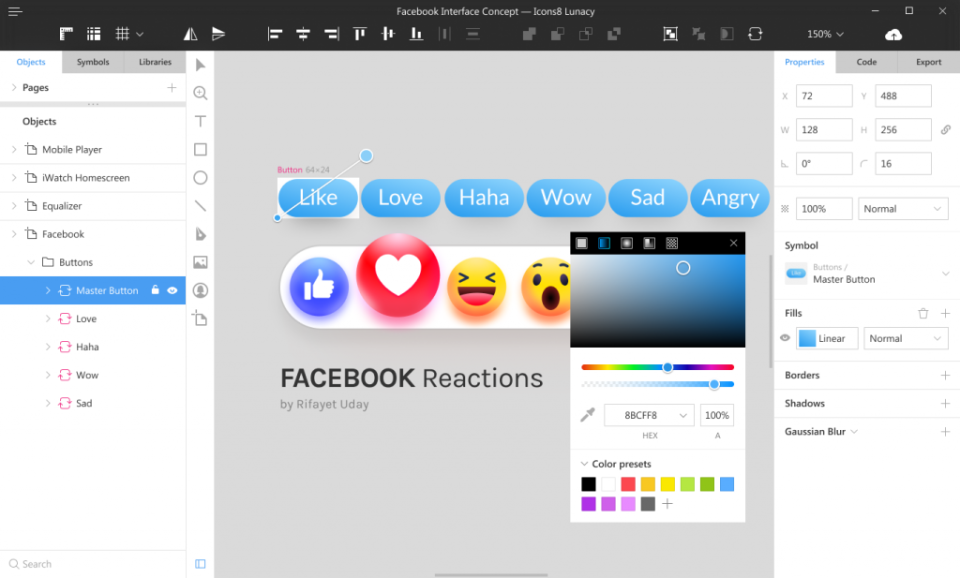Switch to the Symbols tab

93,62
